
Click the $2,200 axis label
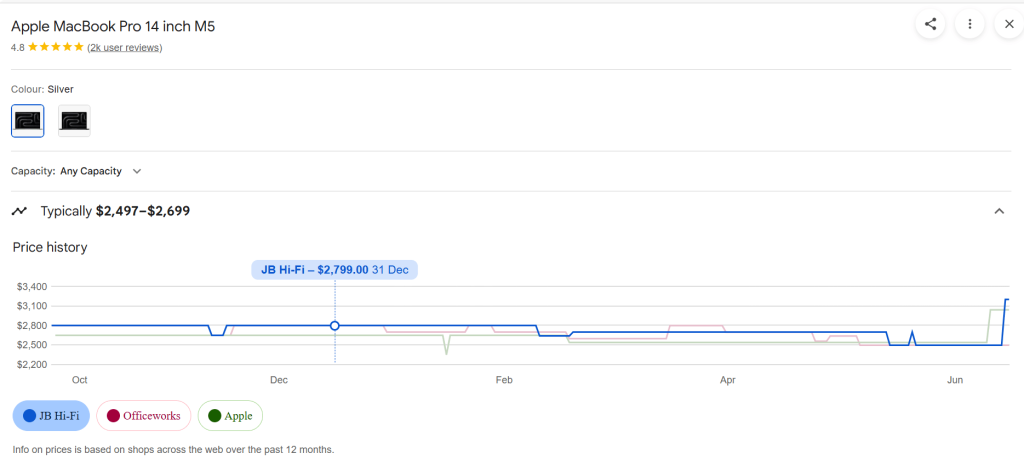(32, 364)
